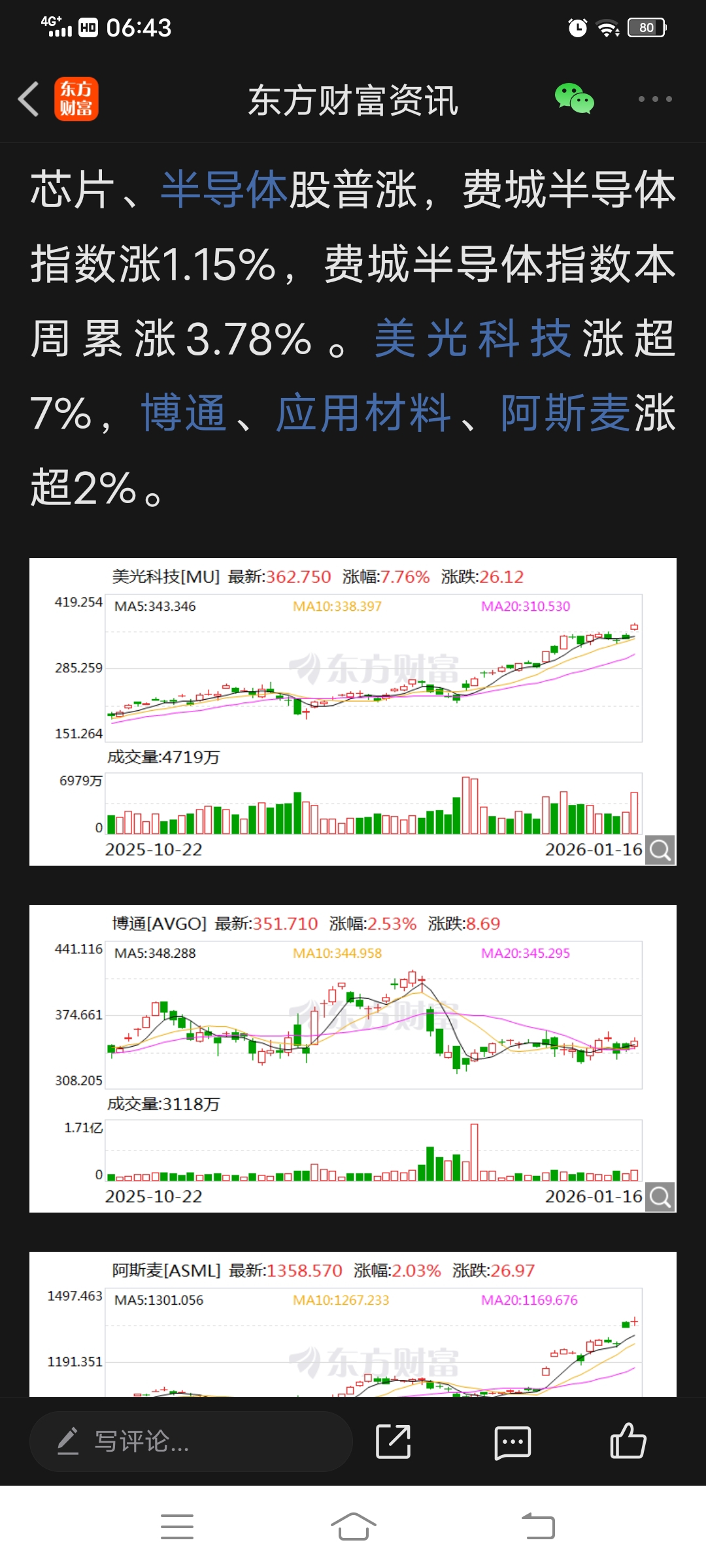The height and width of the screenshot is (1568, 706).
Task: Open the 阿斯麦 stock link
Action: pos(566,413)
